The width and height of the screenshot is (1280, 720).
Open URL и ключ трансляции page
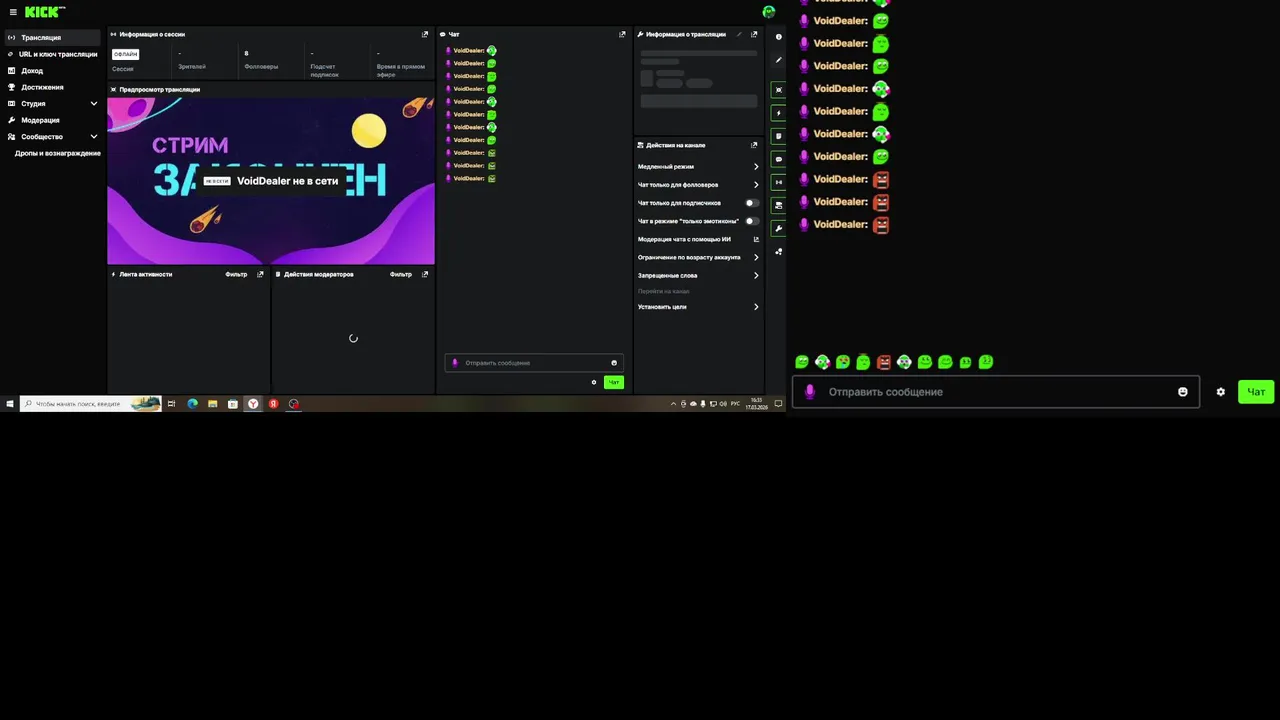(x=52, y=54)
